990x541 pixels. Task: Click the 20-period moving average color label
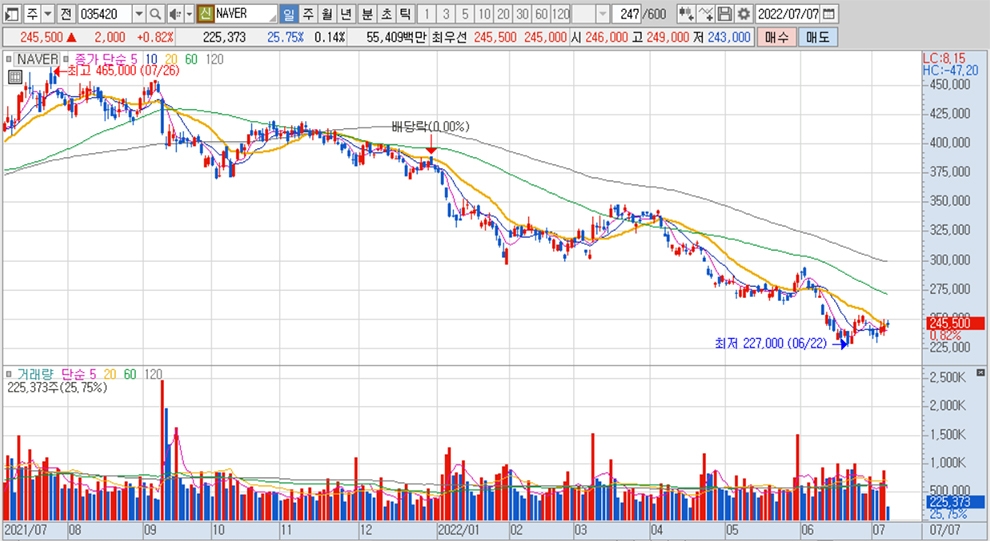pos(173,59)
